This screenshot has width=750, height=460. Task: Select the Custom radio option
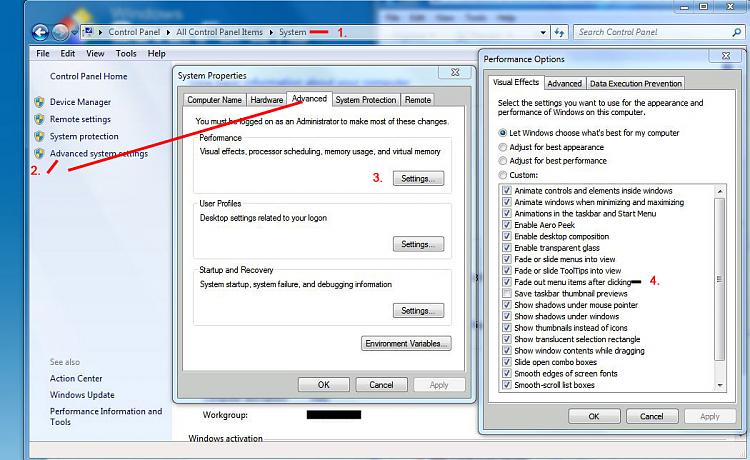[x=503, y=175]
